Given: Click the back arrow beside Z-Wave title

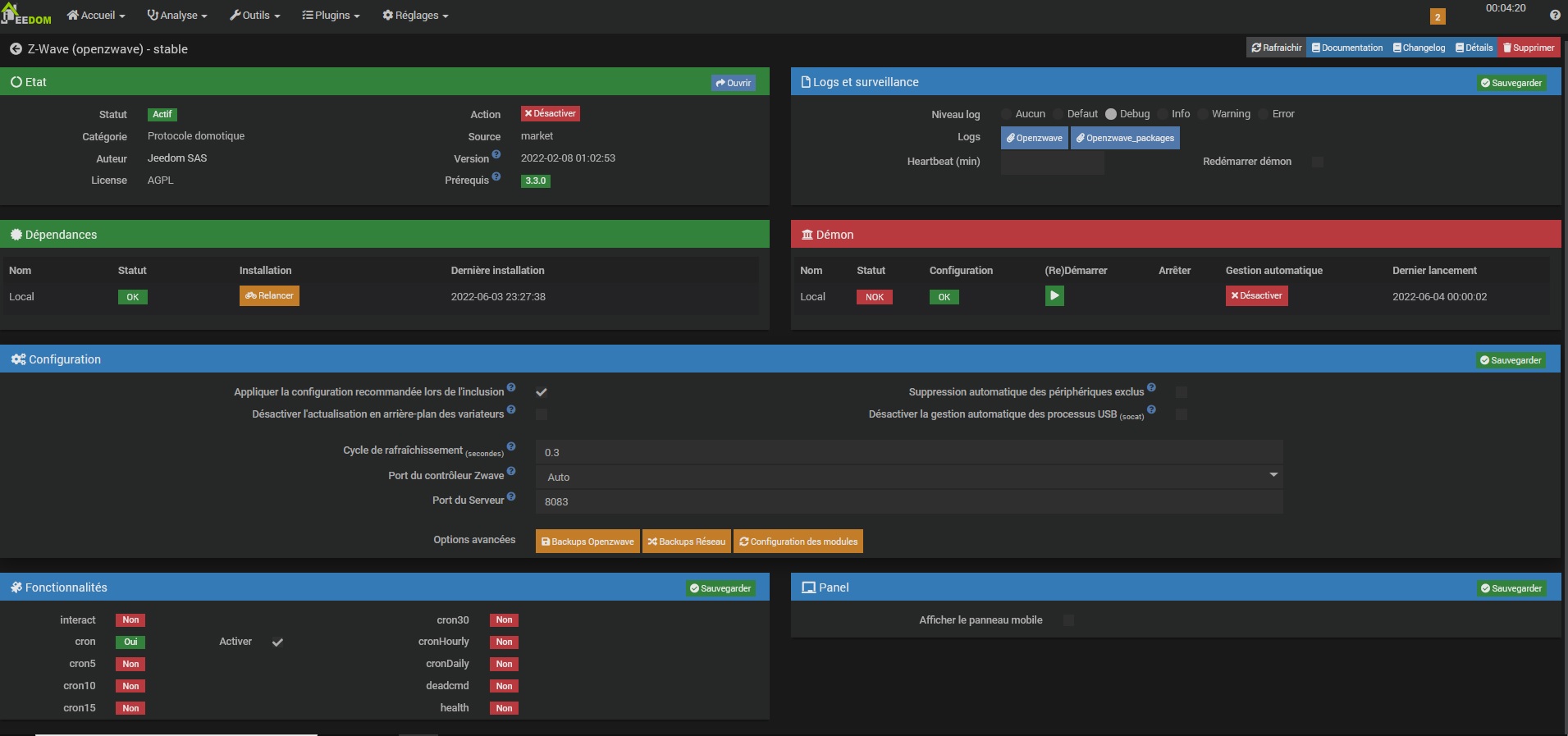Looking at the screenshot, I should click(x=16, y=49).
